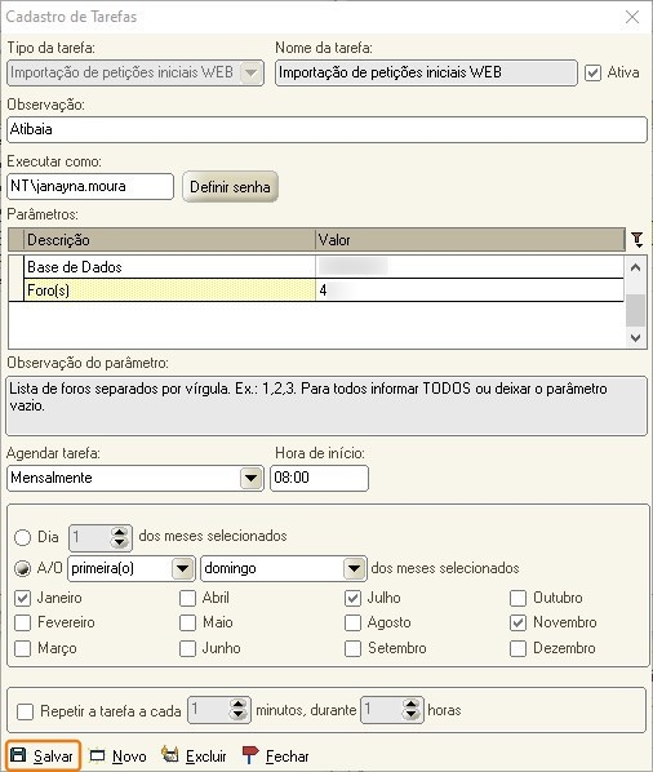Click the Excluir delete icon
This screenshot has width=653, height=772.
click(x=170, y=754)
